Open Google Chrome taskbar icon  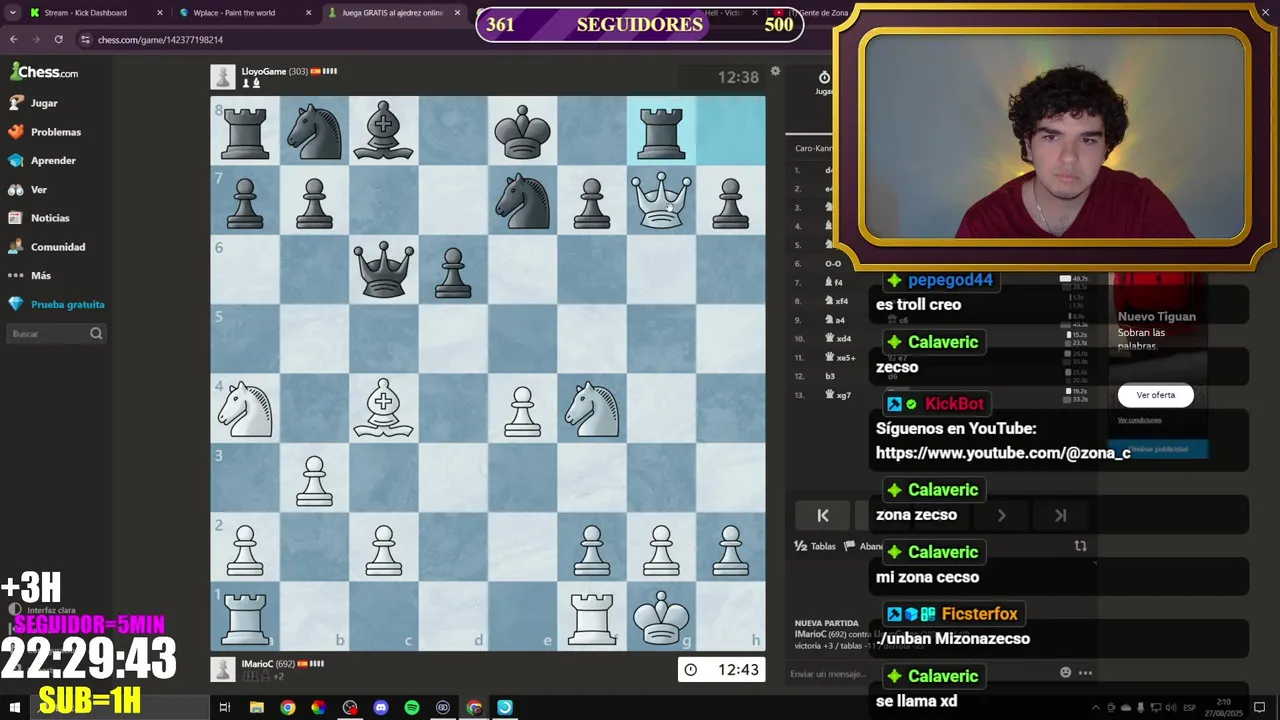click(x=288, y=707)
